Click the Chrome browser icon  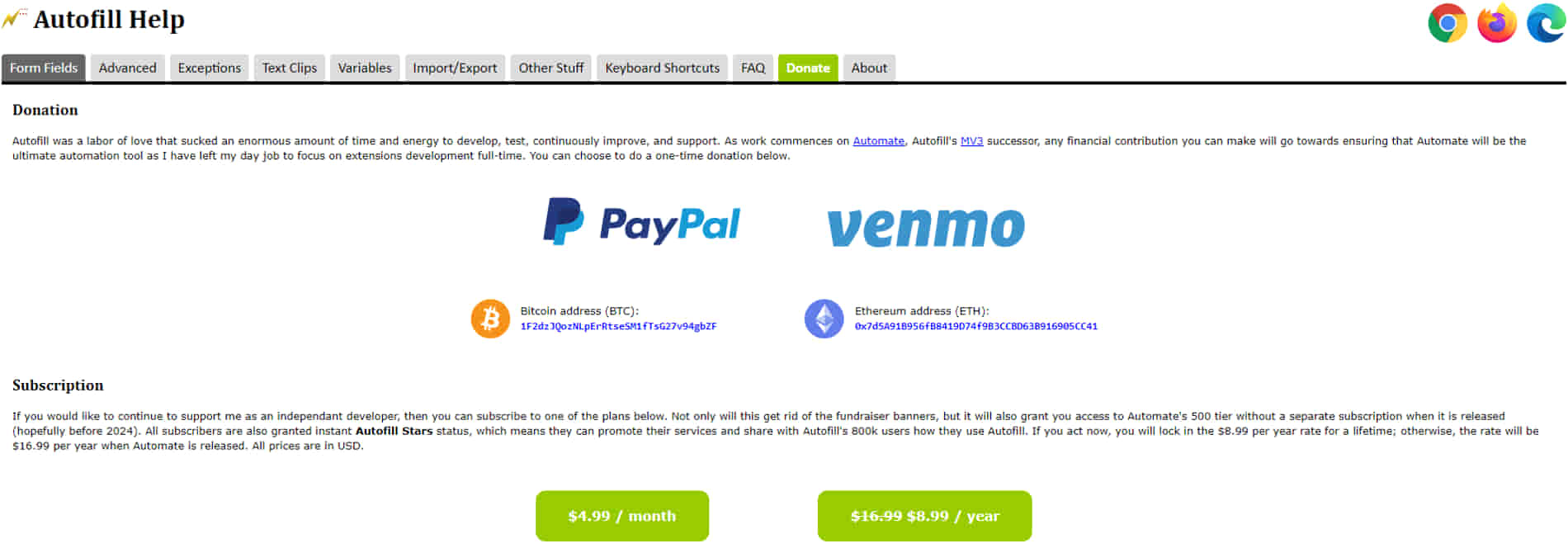pos(1448,23)
